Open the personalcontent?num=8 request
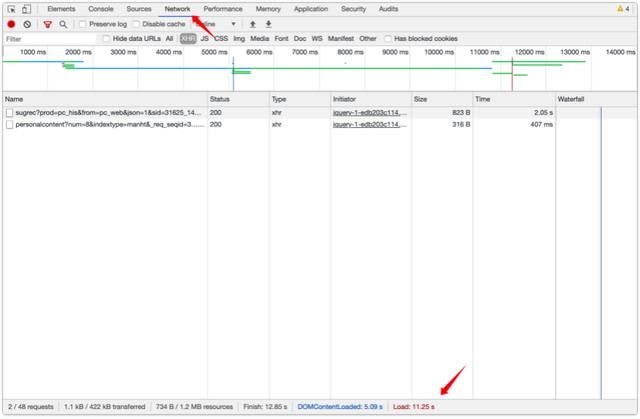The width and height of the screenshot is (640, 419). [110, 124]
